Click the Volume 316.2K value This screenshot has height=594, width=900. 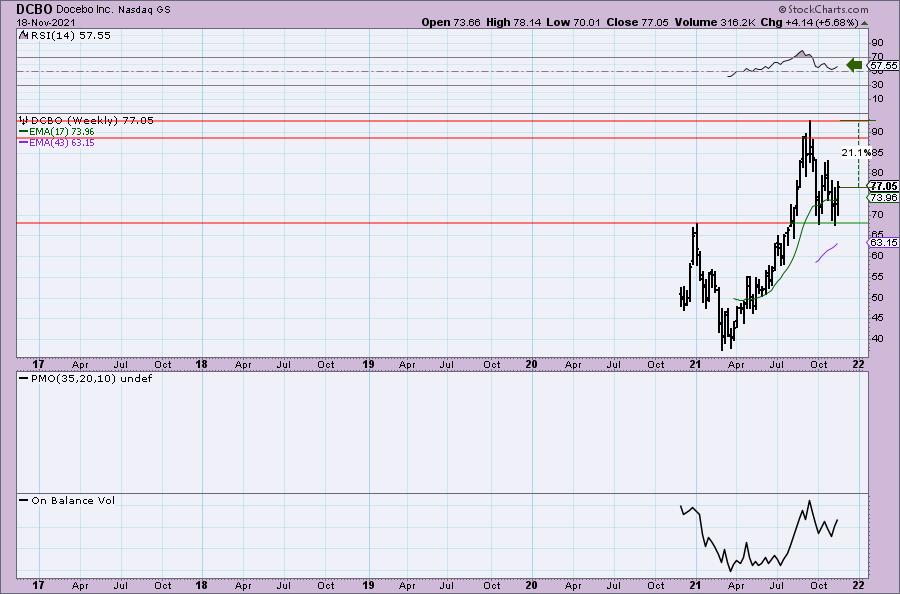coord(714,22)
